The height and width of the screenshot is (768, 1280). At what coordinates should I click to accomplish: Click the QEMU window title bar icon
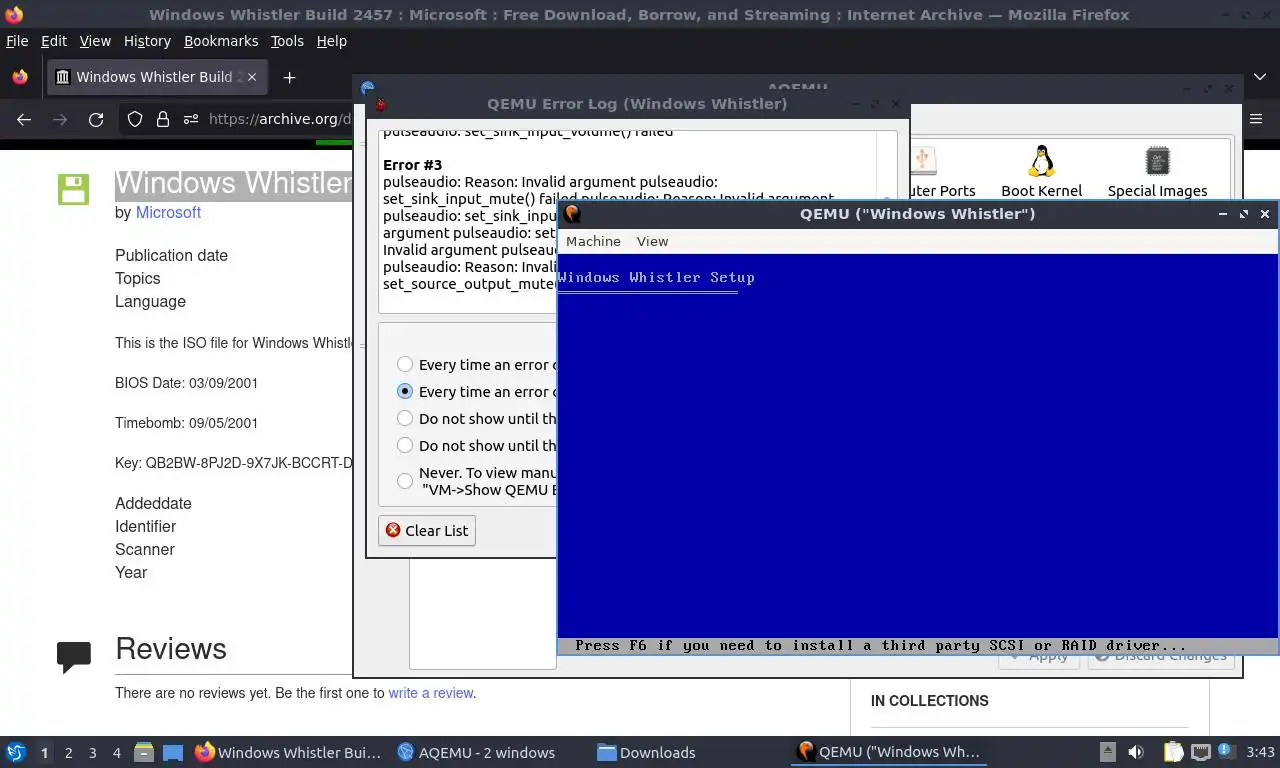pyautogui.click(x=572, y=213)
